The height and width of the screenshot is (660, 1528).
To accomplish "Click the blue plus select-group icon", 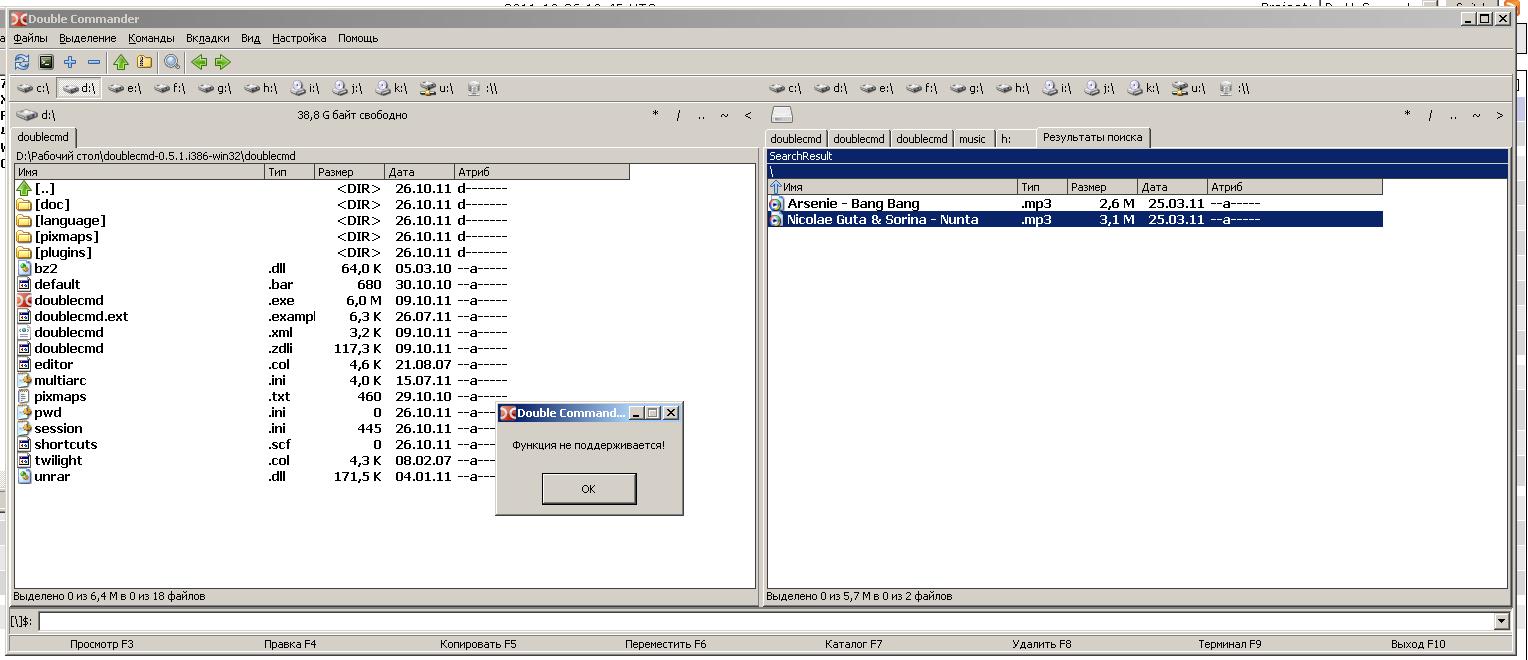I will [x=70, y=62].
